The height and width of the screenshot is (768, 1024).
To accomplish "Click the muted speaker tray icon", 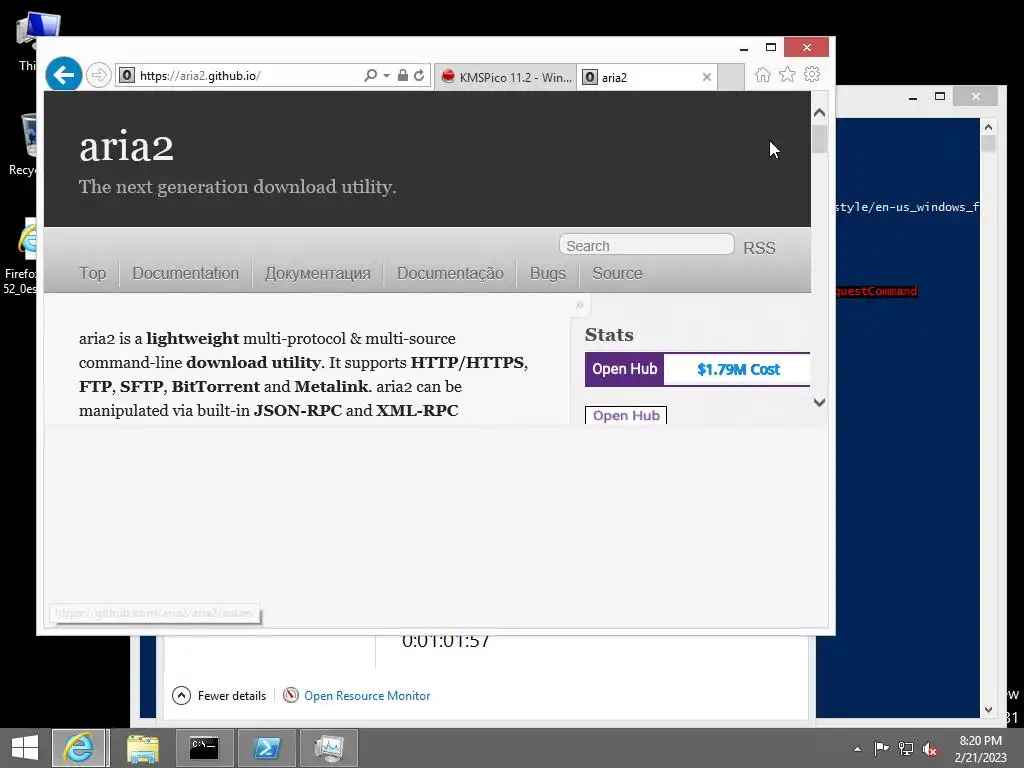I will (x=930, y=748).
